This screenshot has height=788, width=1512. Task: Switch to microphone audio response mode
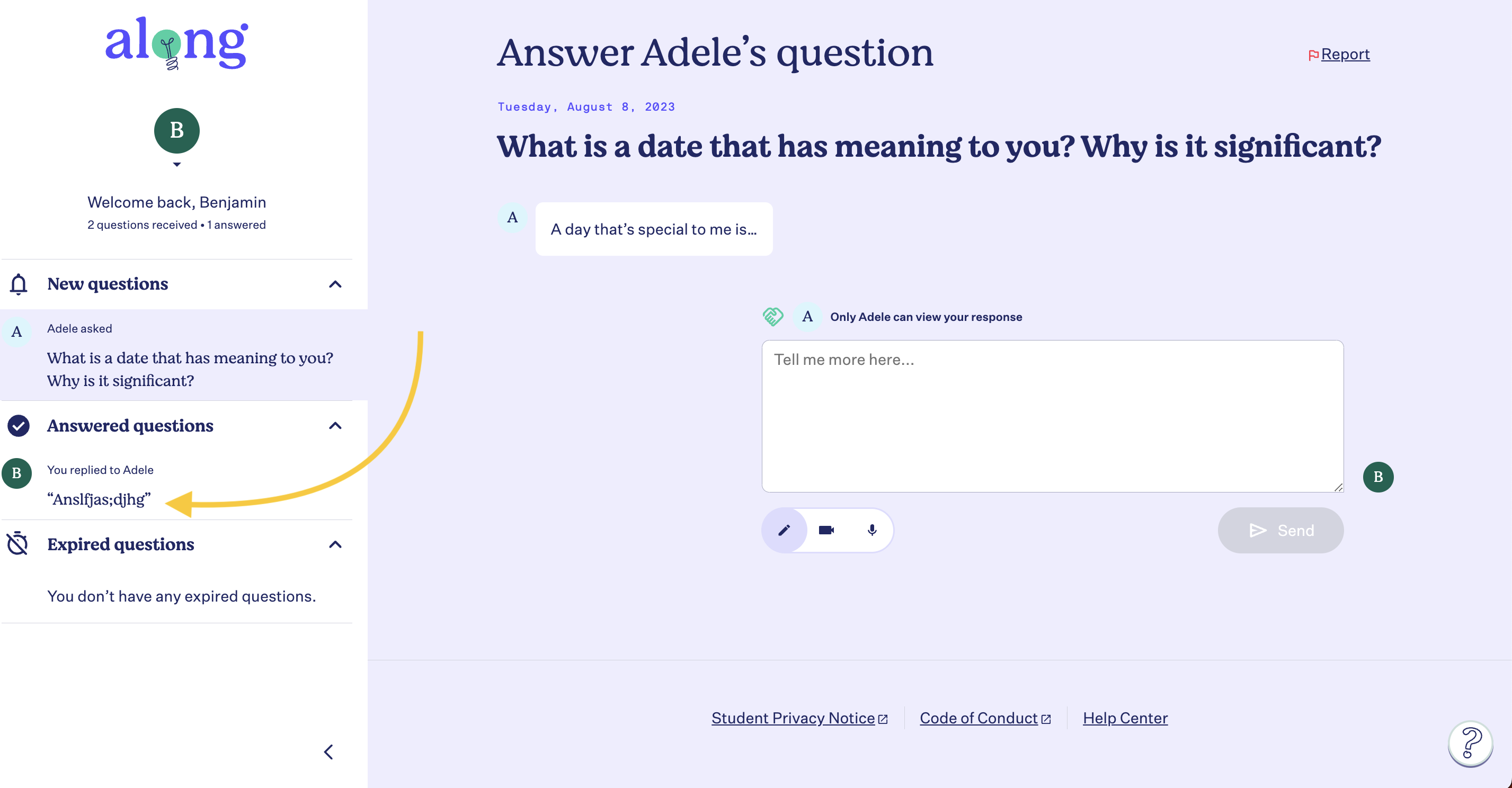pyautogui.click(x=871, y=530)
